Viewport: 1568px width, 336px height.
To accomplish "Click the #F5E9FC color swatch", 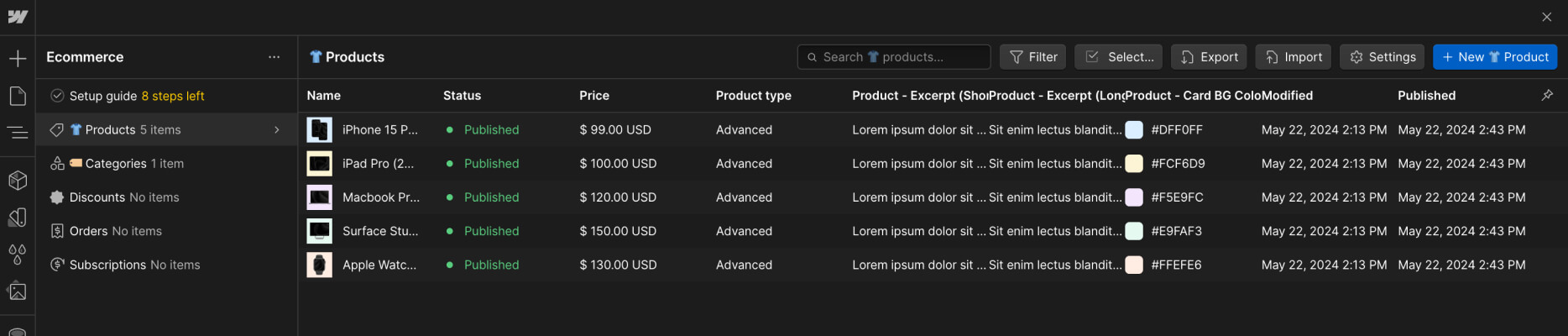I will click(x=1134, y=197).
